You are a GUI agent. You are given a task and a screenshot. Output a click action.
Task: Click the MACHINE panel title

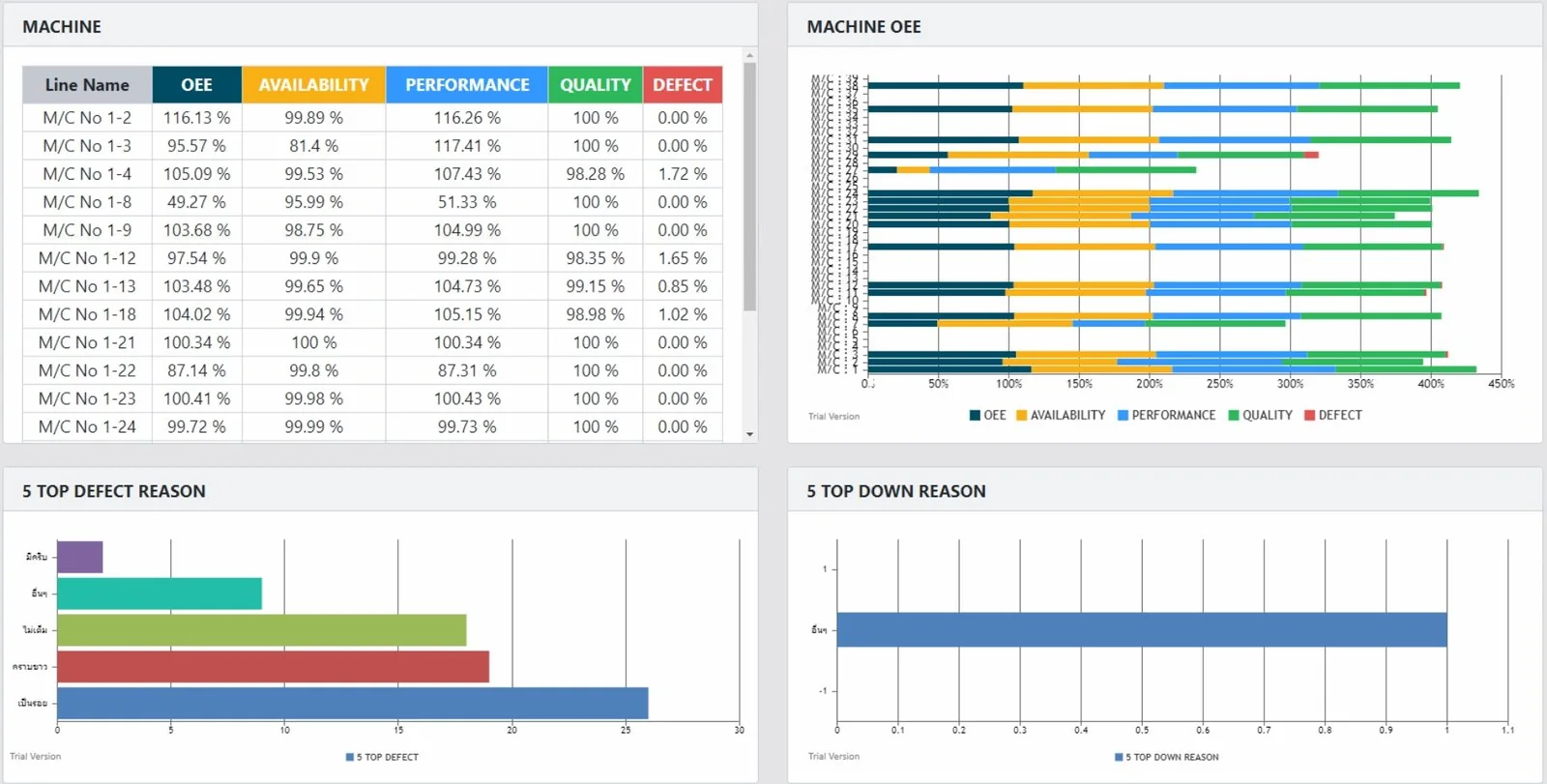click(x=62, y=27)
